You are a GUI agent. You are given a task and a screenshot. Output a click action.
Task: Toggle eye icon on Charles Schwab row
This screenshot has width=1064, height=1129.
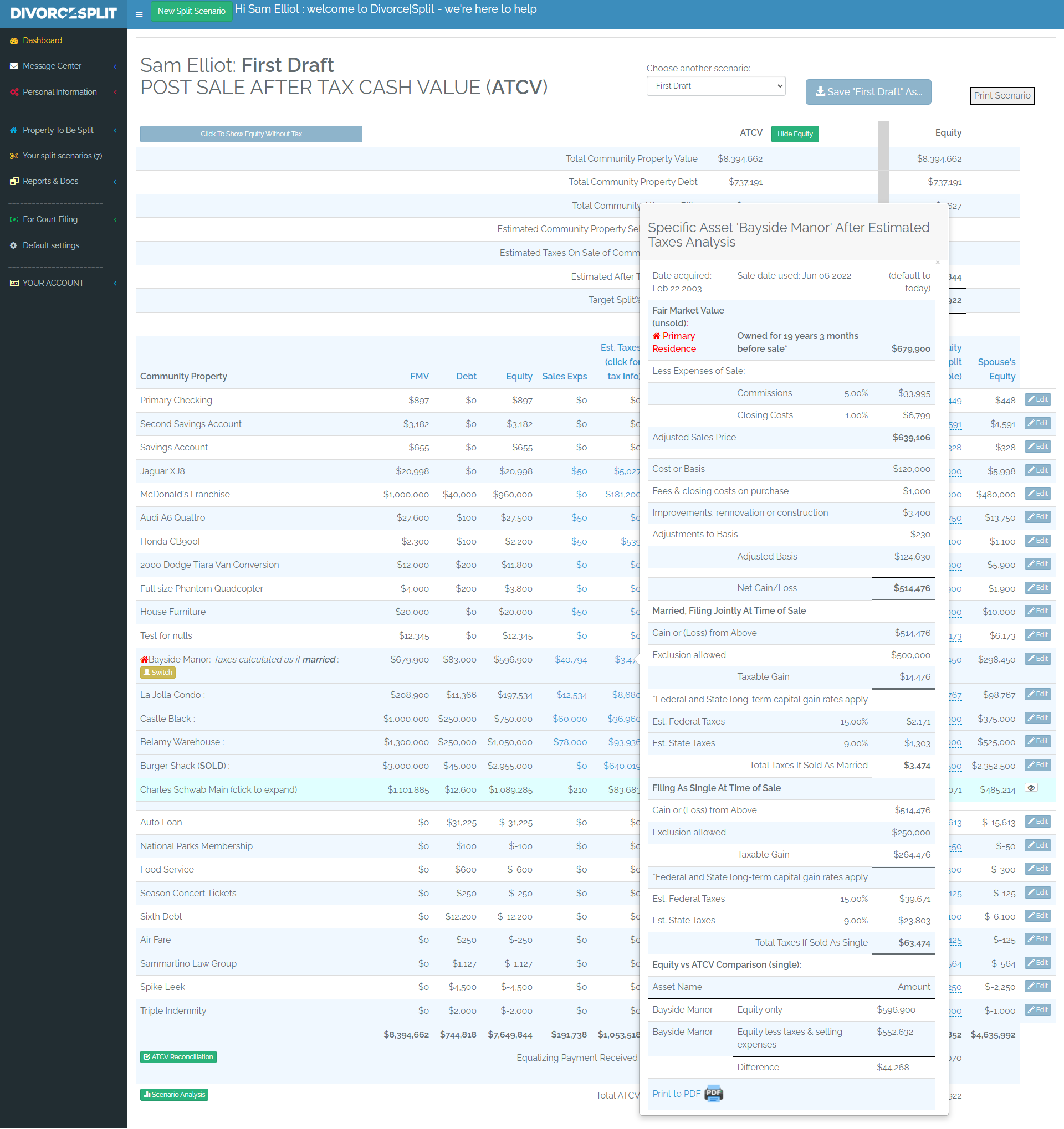click(1031, 788)
